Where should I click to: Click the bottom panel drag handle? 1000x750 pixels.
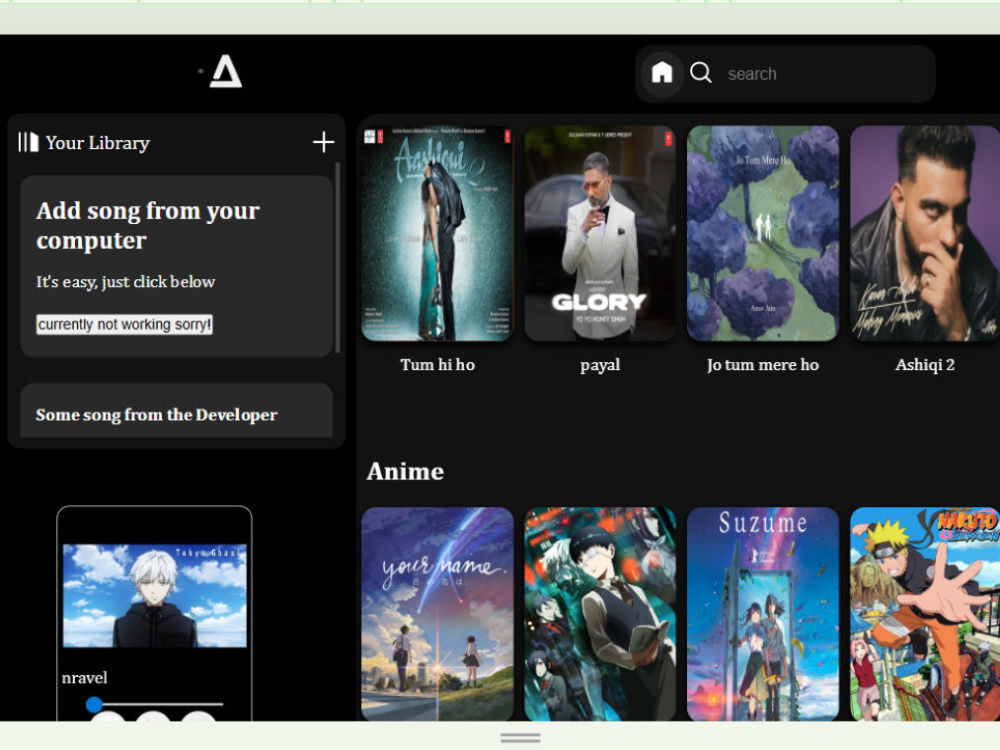[520, 738]
